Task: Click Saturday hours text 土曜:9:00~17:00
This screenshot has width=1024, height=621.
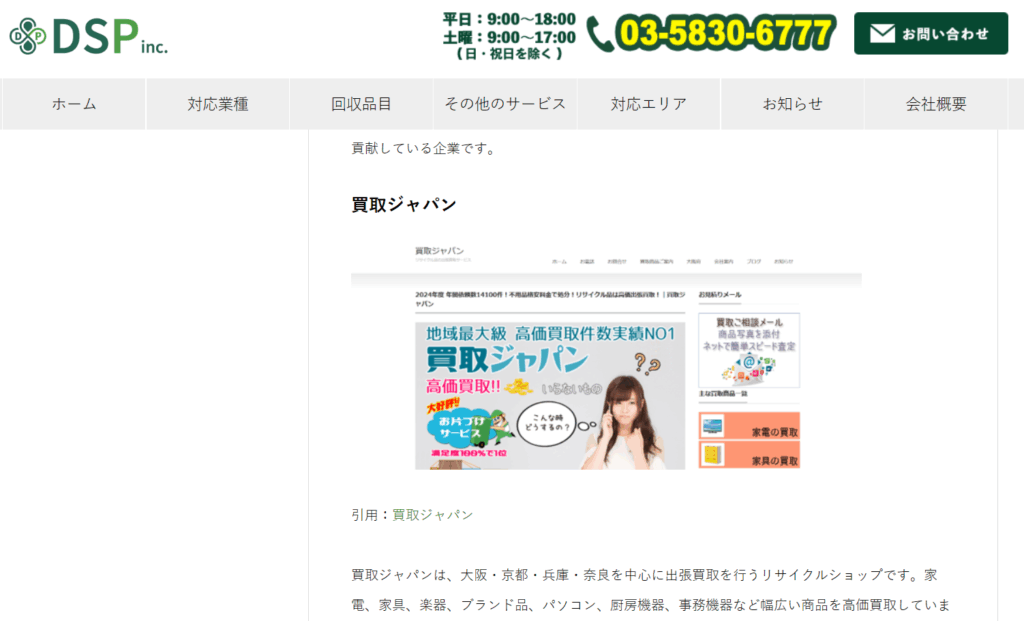Action: [x=509, y=37]
